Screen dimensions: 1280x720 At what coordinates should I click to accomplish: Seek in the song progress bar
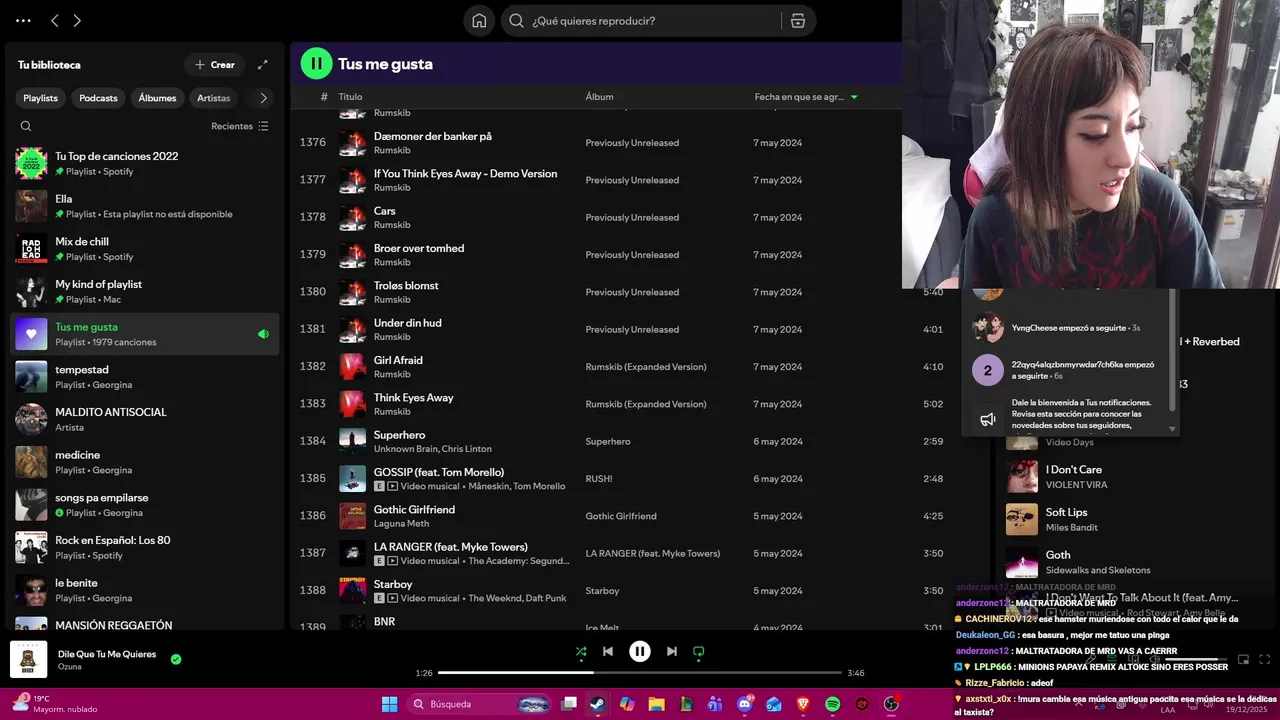[x=639, y=672]
